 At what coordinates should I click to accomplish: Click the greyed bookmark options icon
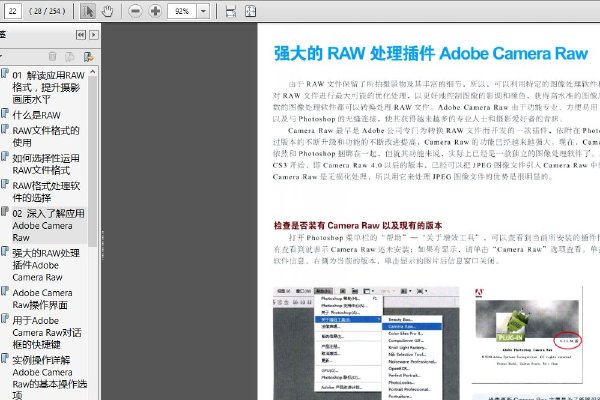pyautogui.click(x=70, y=57)
